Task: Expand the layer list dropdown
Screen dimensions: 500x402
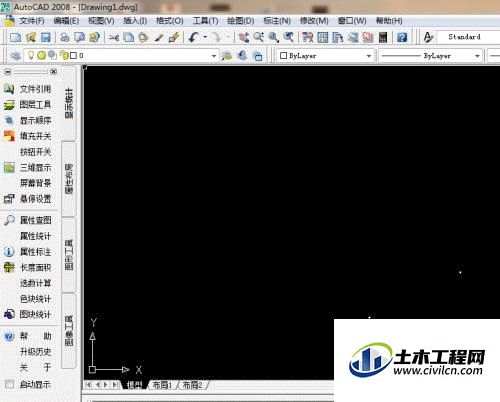Action: point(214,56)
